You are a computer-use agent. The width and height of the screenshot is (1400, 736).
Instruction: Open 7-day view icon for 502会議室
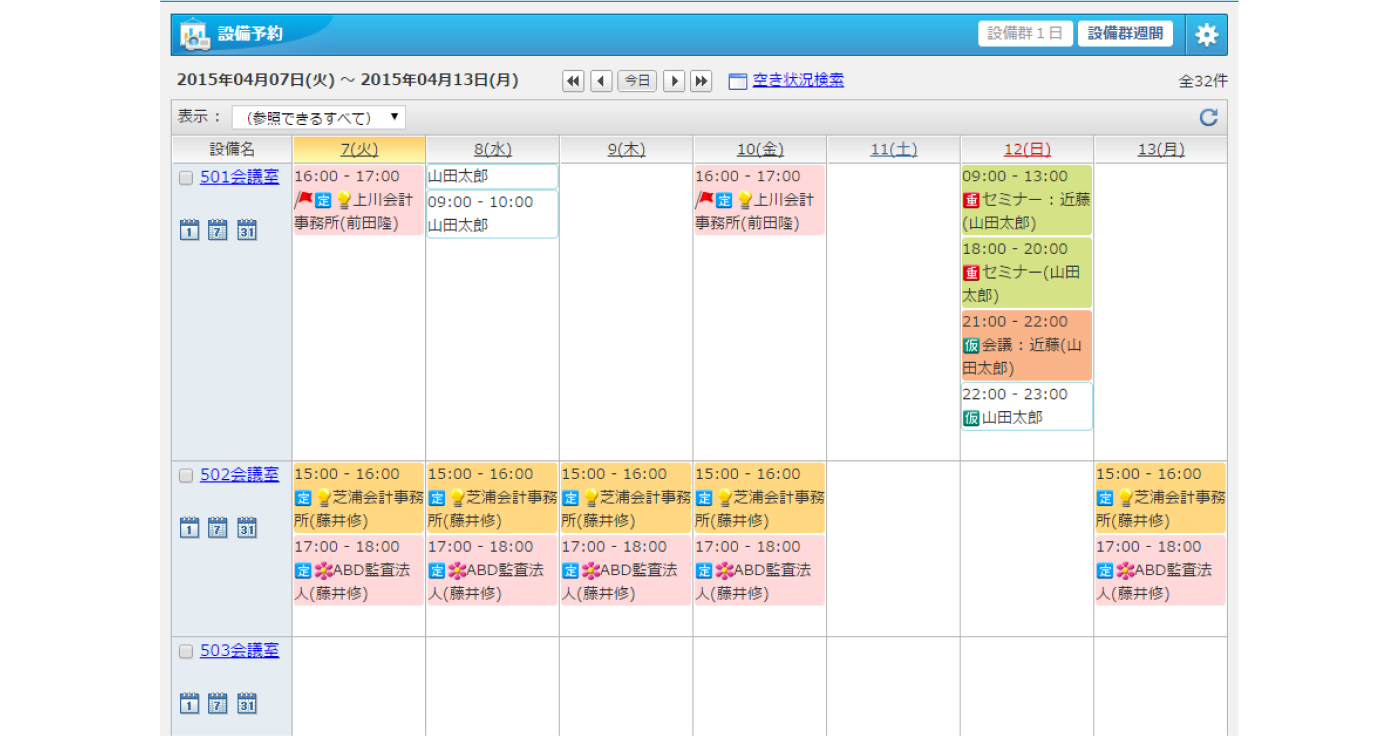[x=218, y=528]
